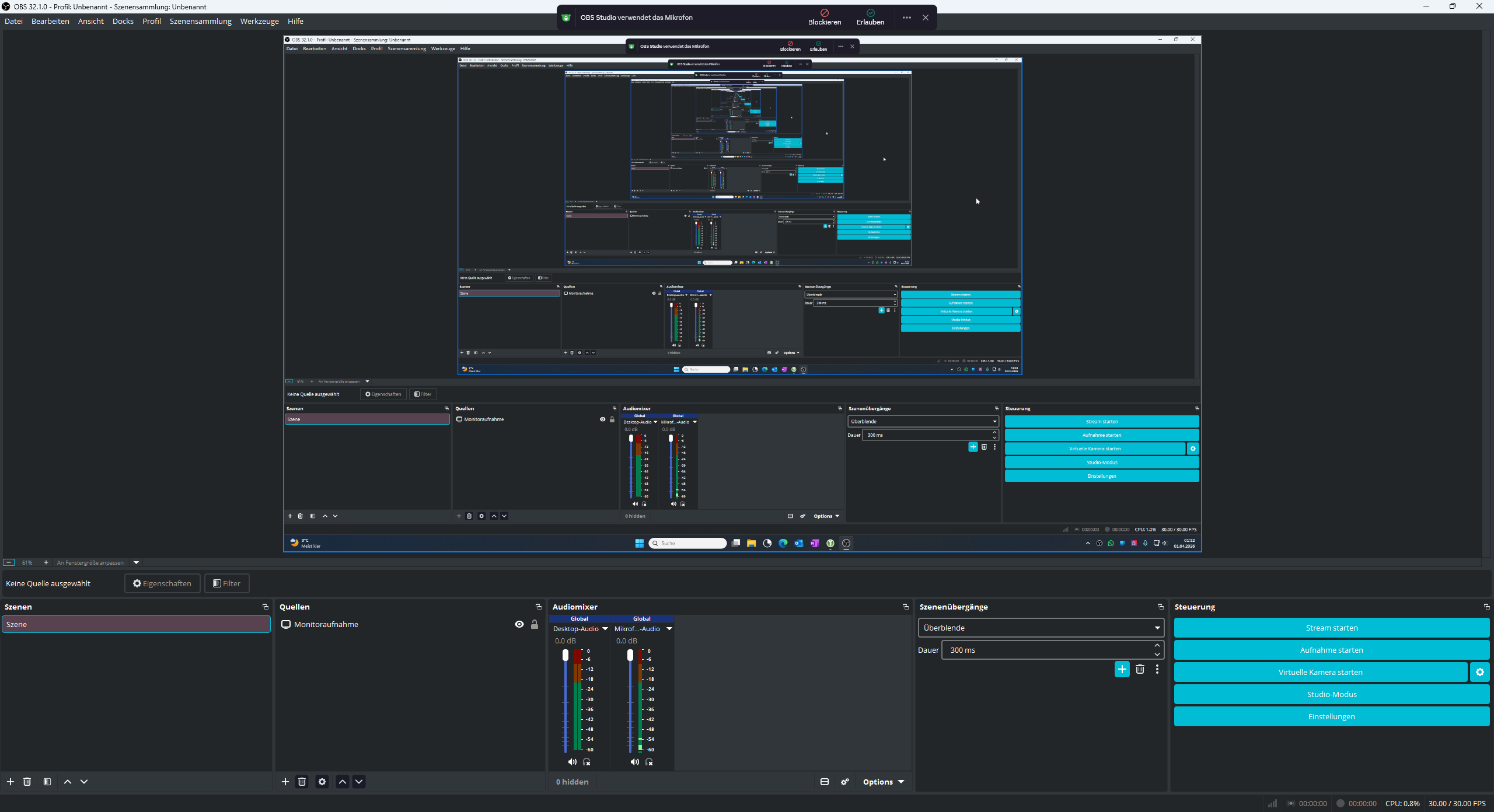
Task: Zoom out preview with minus icon
Action: coord(9,562)
